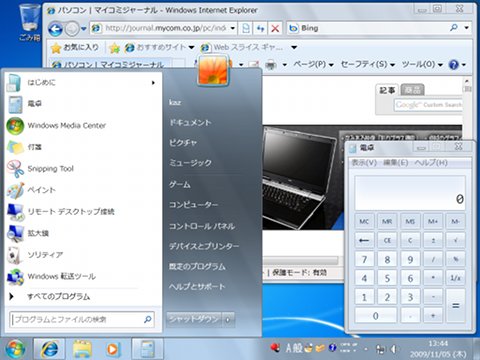Refresh the page in Internet Explorer
Screen dimensions: 480x360
click(x=260, y=28)
